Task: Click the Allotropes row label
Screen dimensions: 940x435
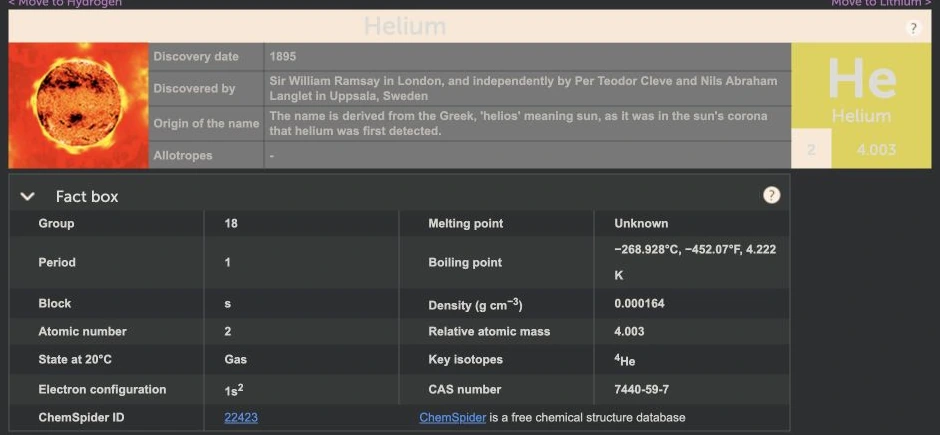Action: 183,156
